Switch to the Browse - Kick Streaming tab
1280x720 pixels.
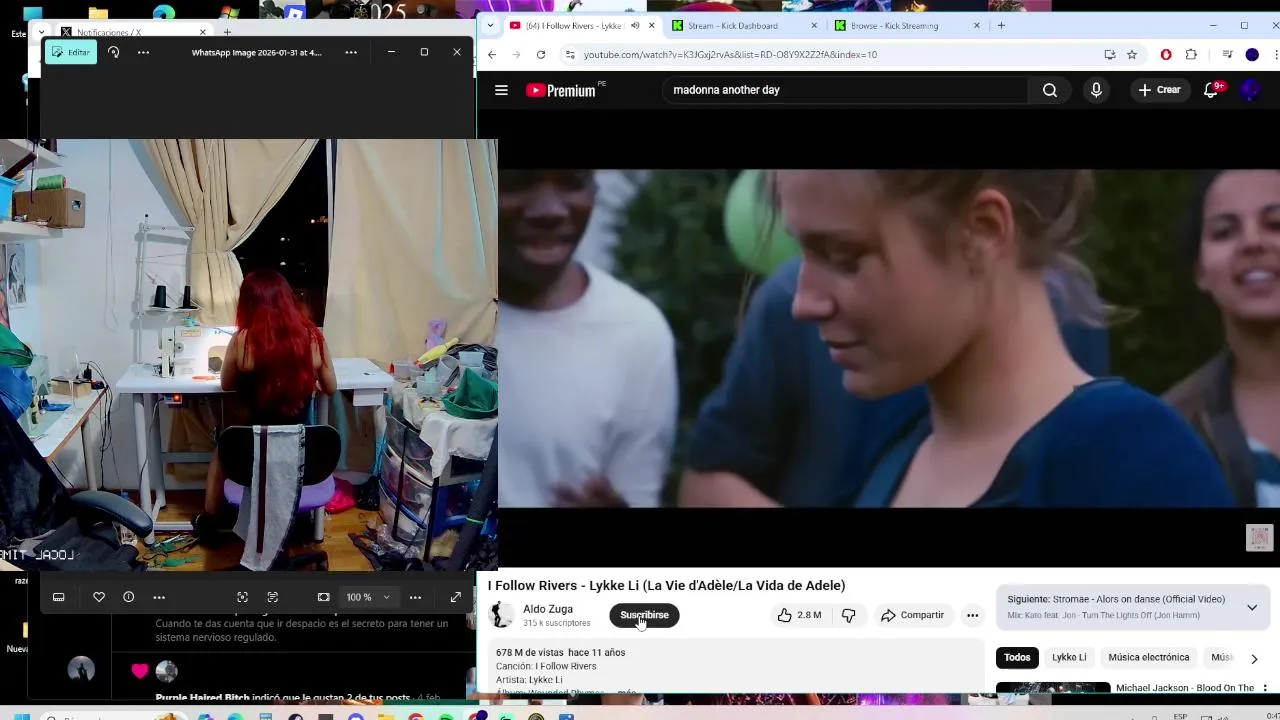pos(907,25)
